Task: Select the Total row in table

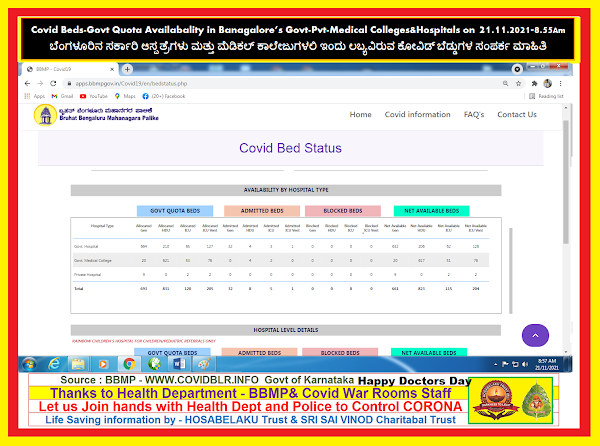Action: click(281, 289)
